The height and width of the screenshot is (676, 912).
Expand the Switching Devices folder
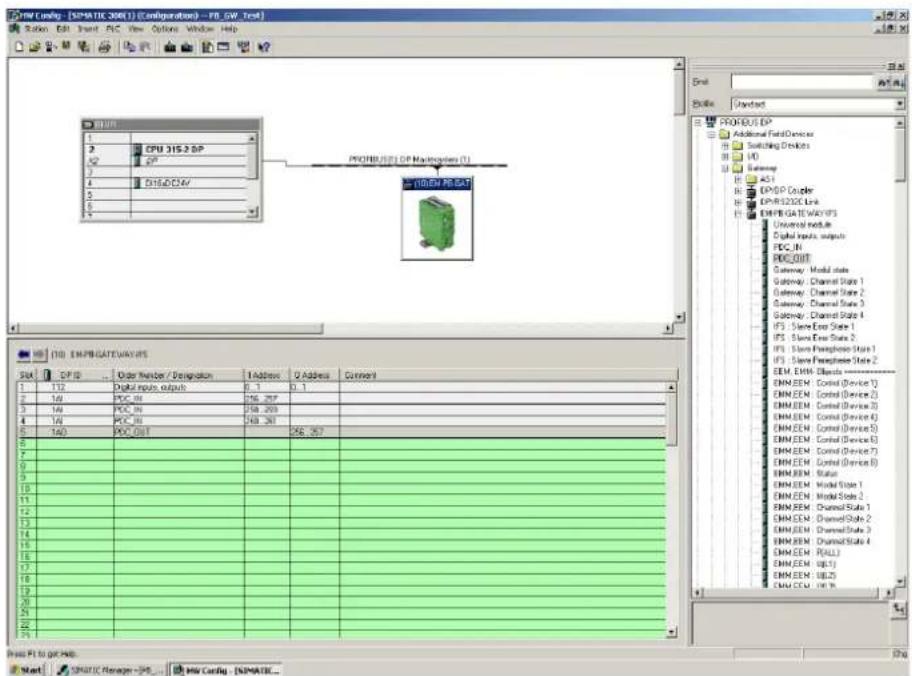click(x=725, y=145)
